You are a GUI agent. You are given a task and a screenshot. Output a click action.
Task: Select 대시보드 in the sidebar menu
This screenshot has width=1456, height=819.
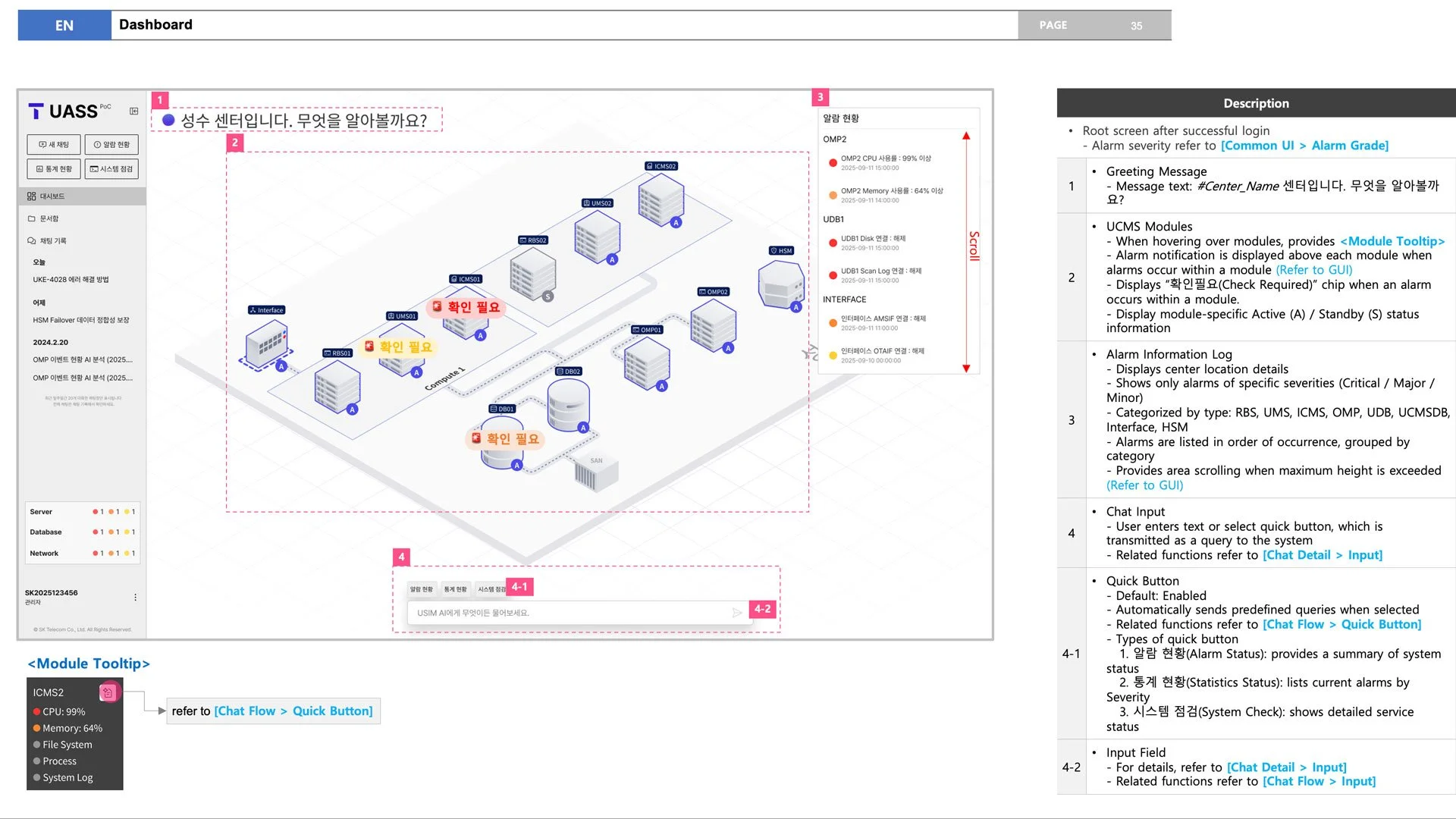click(x=52, y=196)
